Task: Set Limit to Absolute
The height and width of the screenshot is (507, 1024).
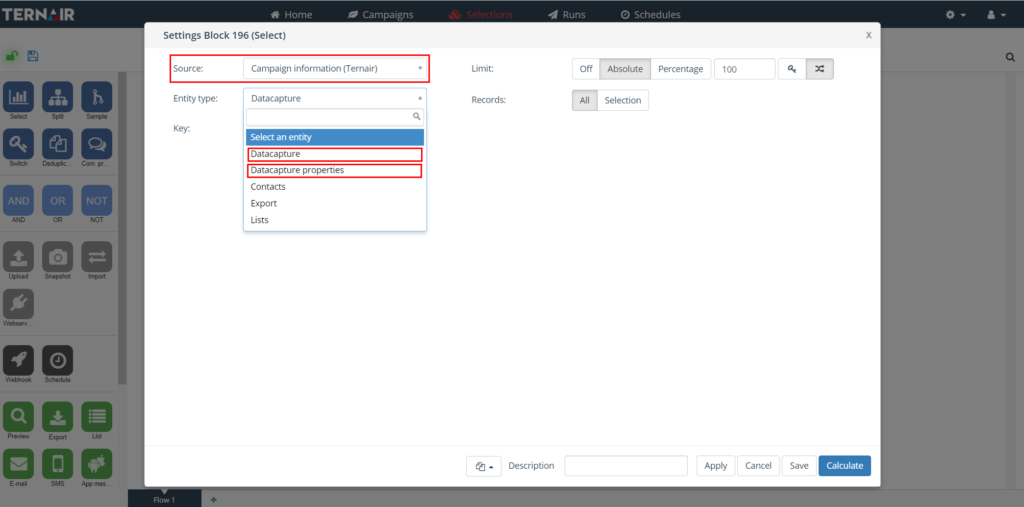Action: coord(625,69)
